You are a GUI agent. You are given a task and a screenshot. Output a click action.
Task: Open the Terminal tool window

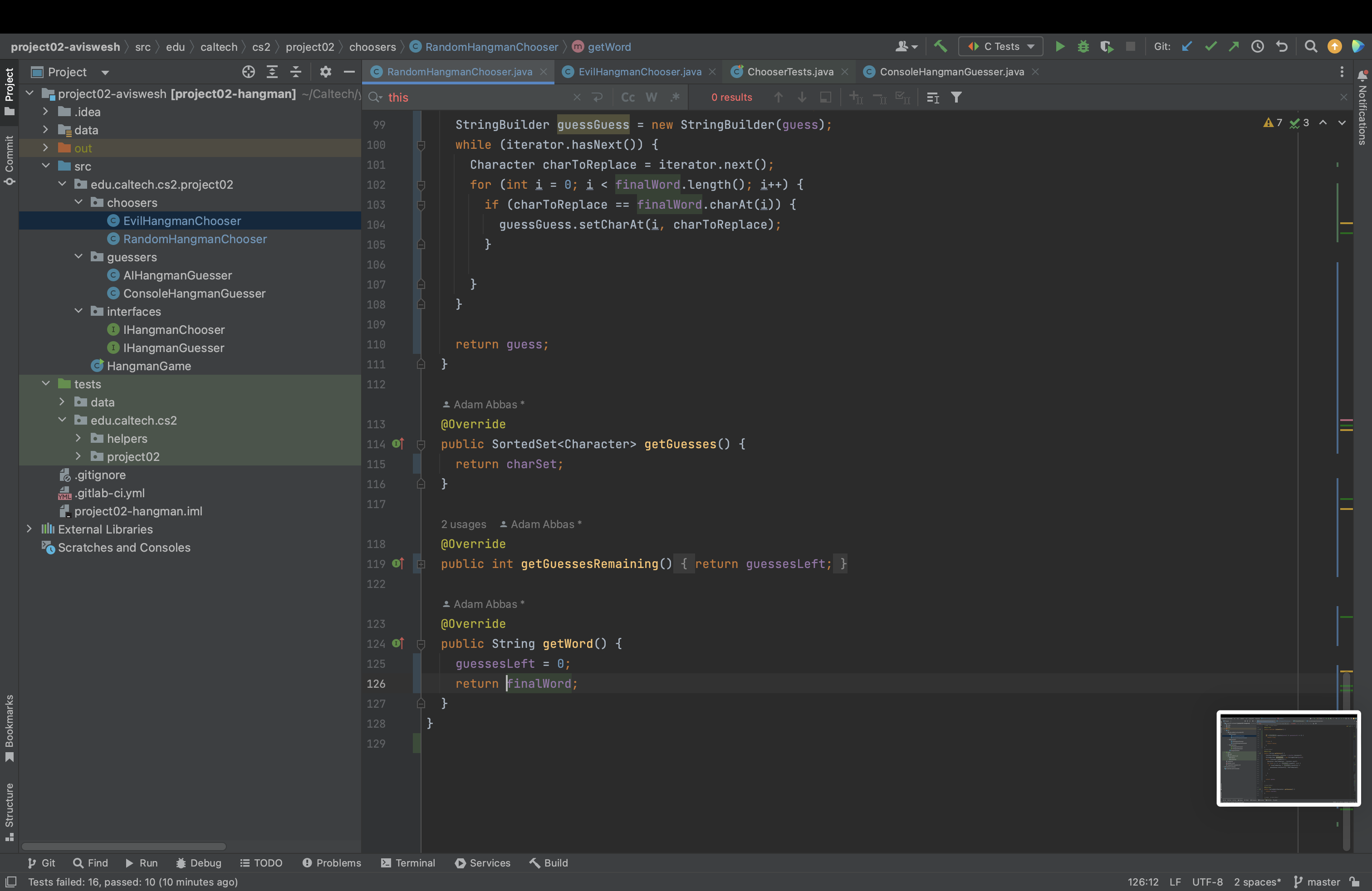point(408,862)
